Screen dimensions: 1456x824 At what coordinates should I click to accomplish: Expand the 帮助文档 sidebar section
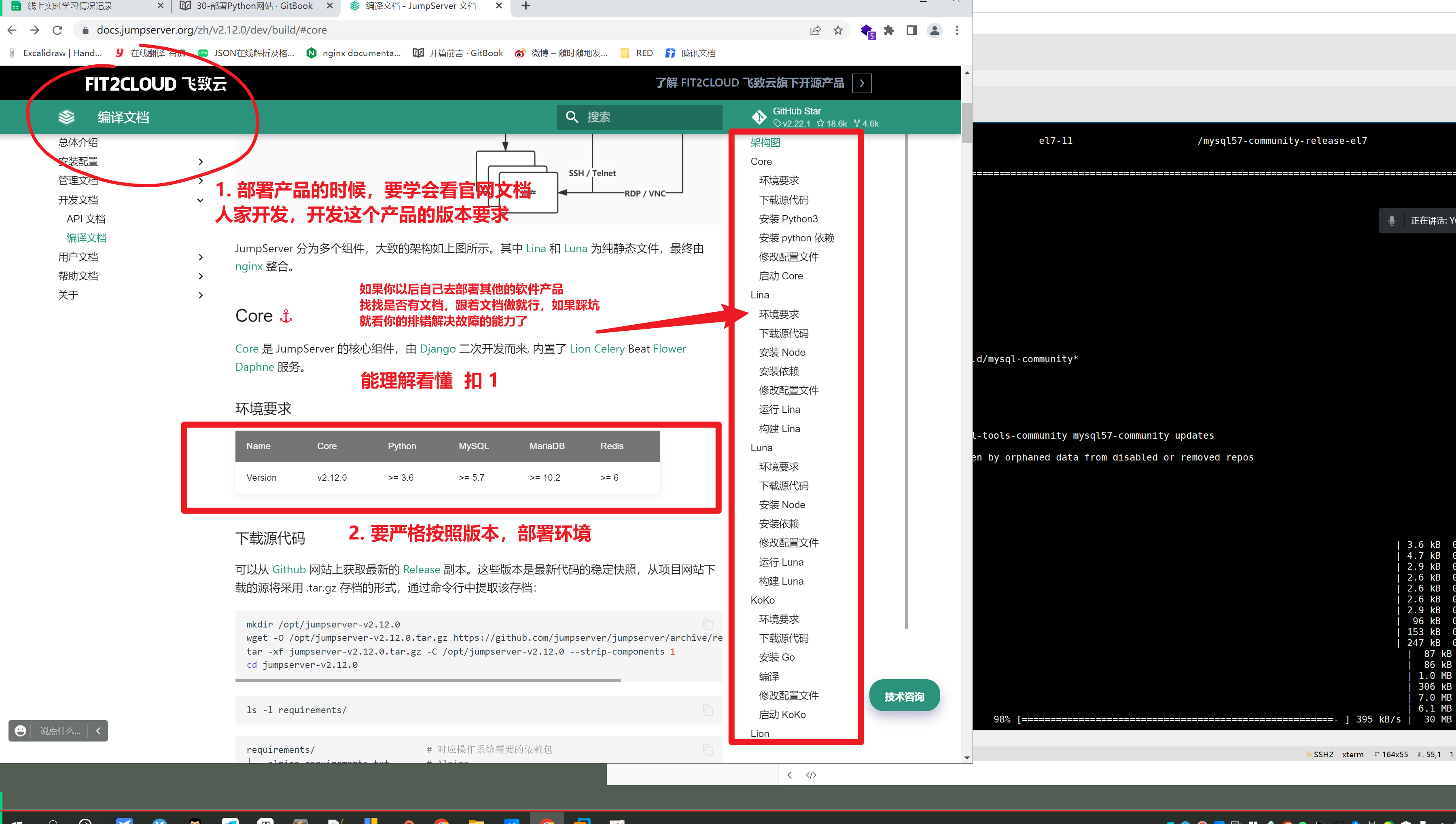click(x=200, y=276)
